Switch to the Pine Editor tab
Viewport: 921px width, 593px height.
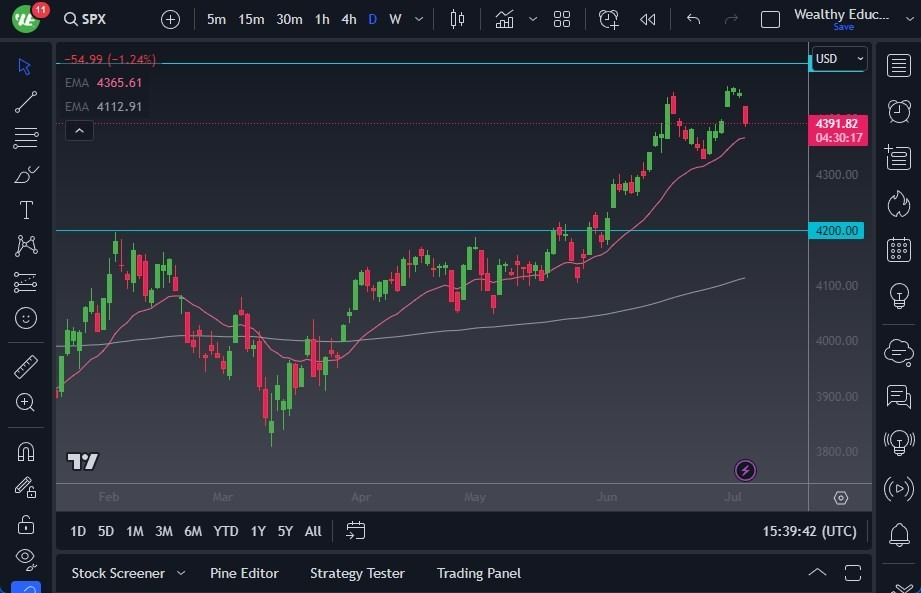(245, 573)
